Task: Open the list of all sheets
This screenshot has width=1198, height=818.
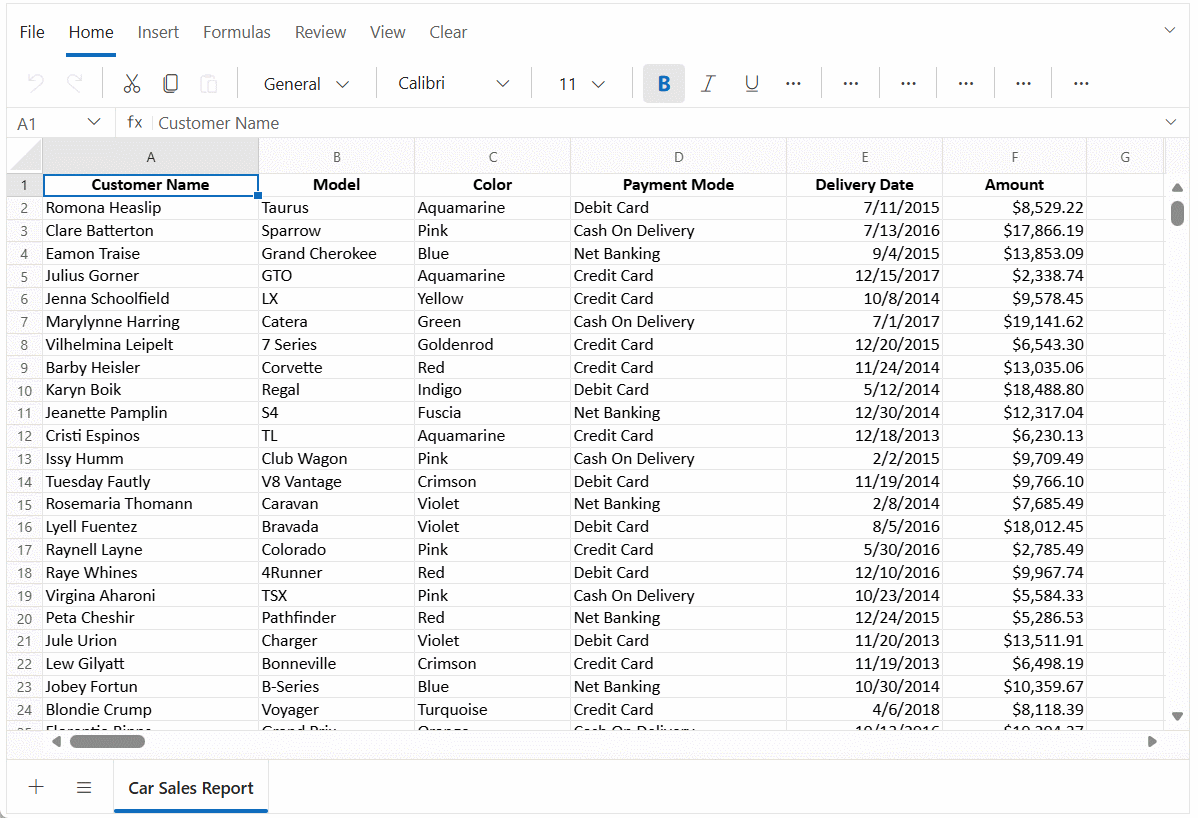Action: point(84,787)
